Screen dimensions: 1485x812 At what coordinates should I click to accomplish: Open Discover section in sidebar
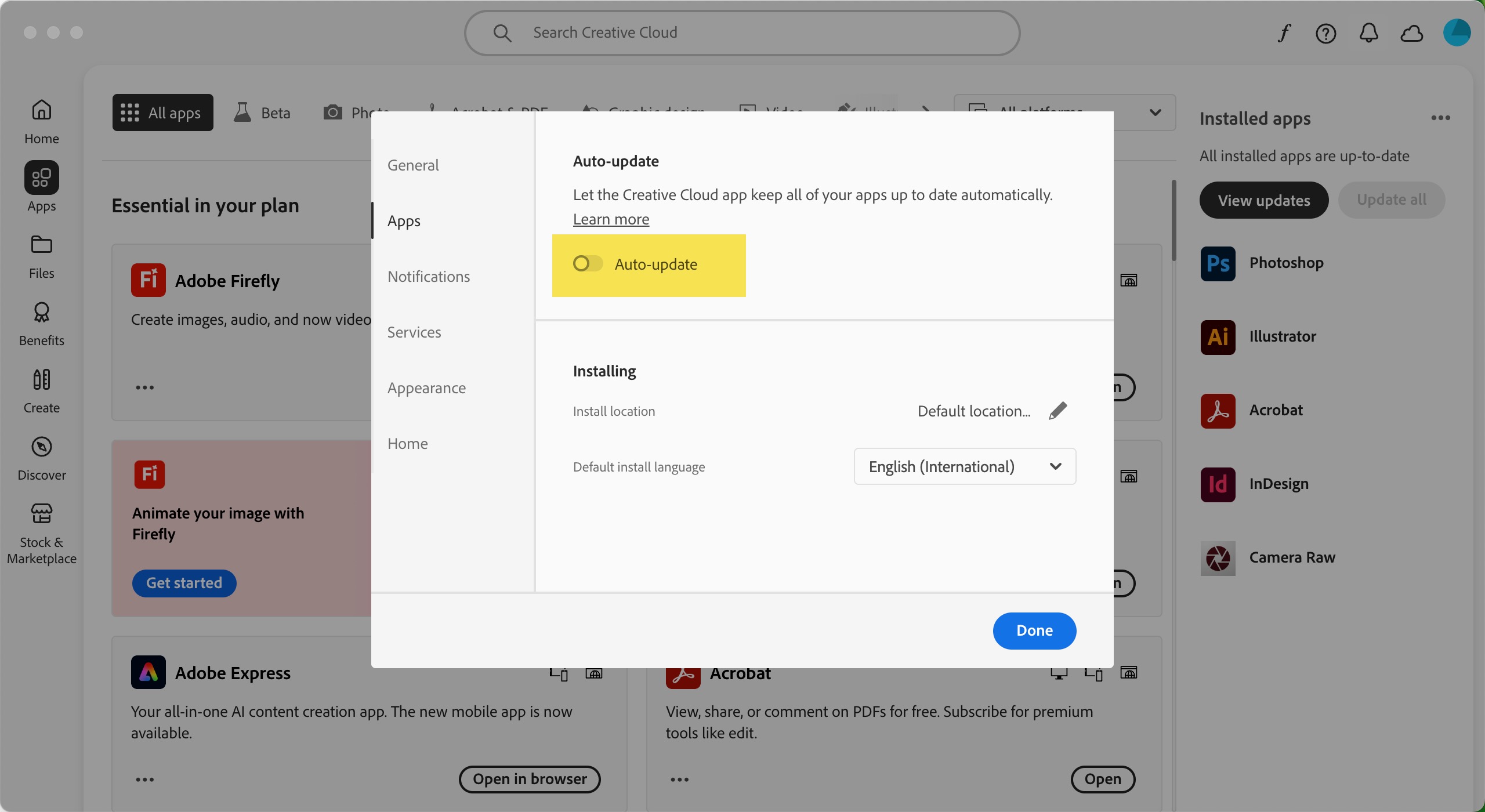pos(41,458)
